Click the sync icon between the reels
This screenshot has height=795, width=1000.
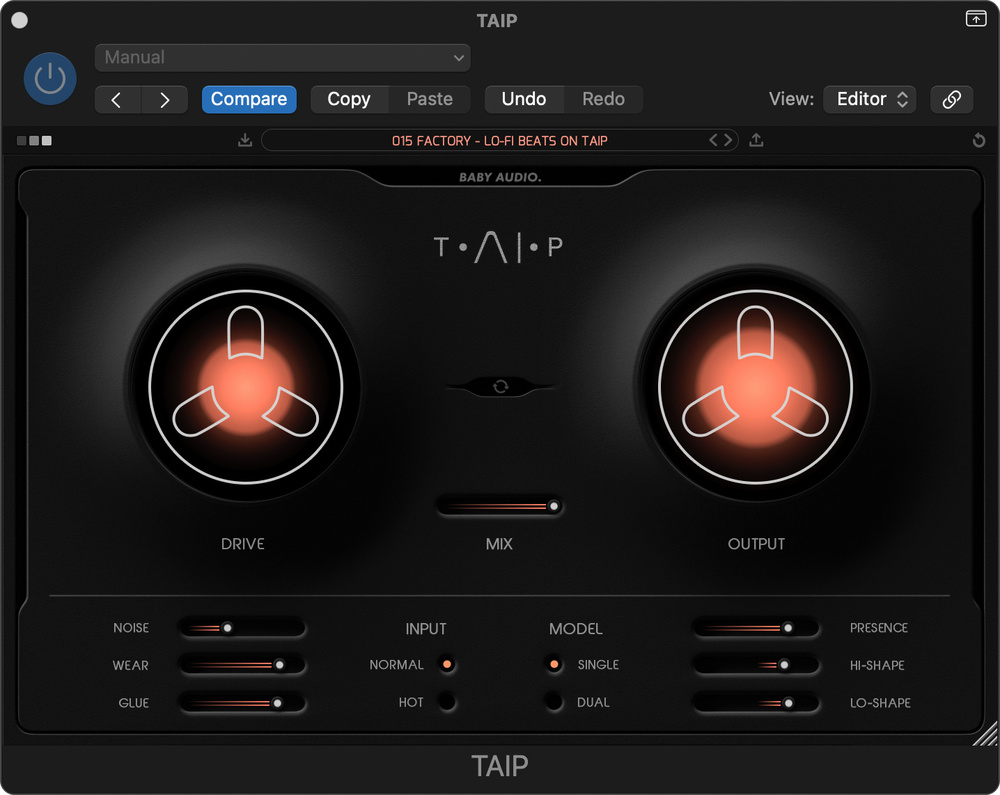(500, 386)
